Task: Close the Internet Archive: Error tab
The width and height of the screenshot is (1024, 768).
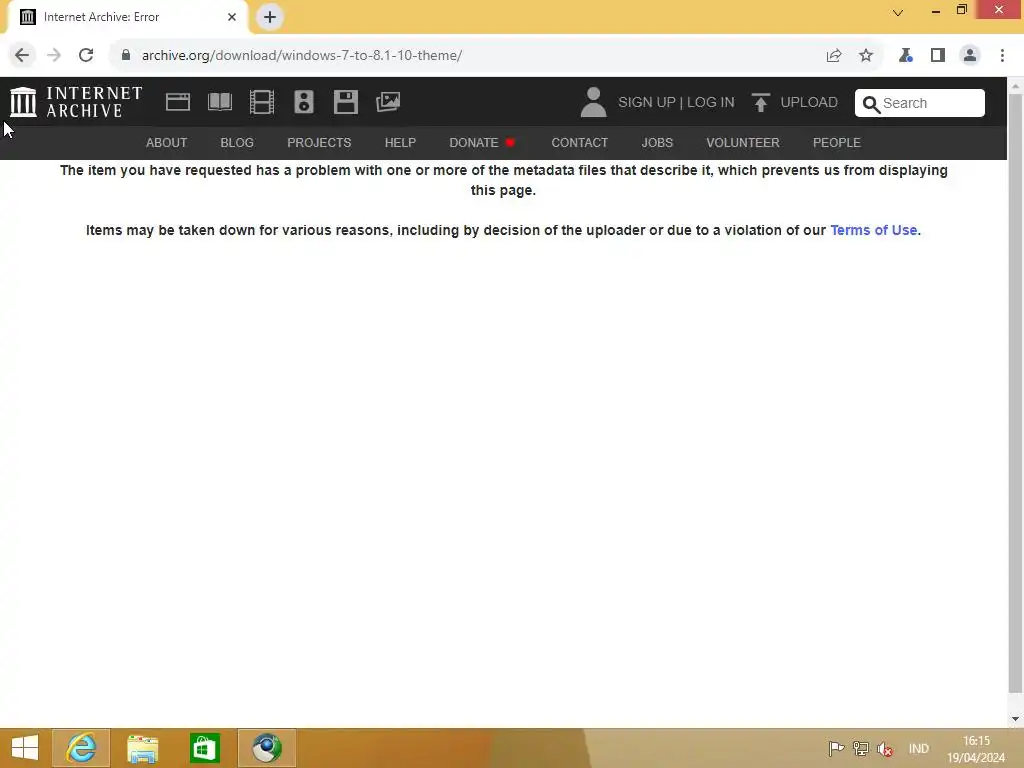Action: 232,17
